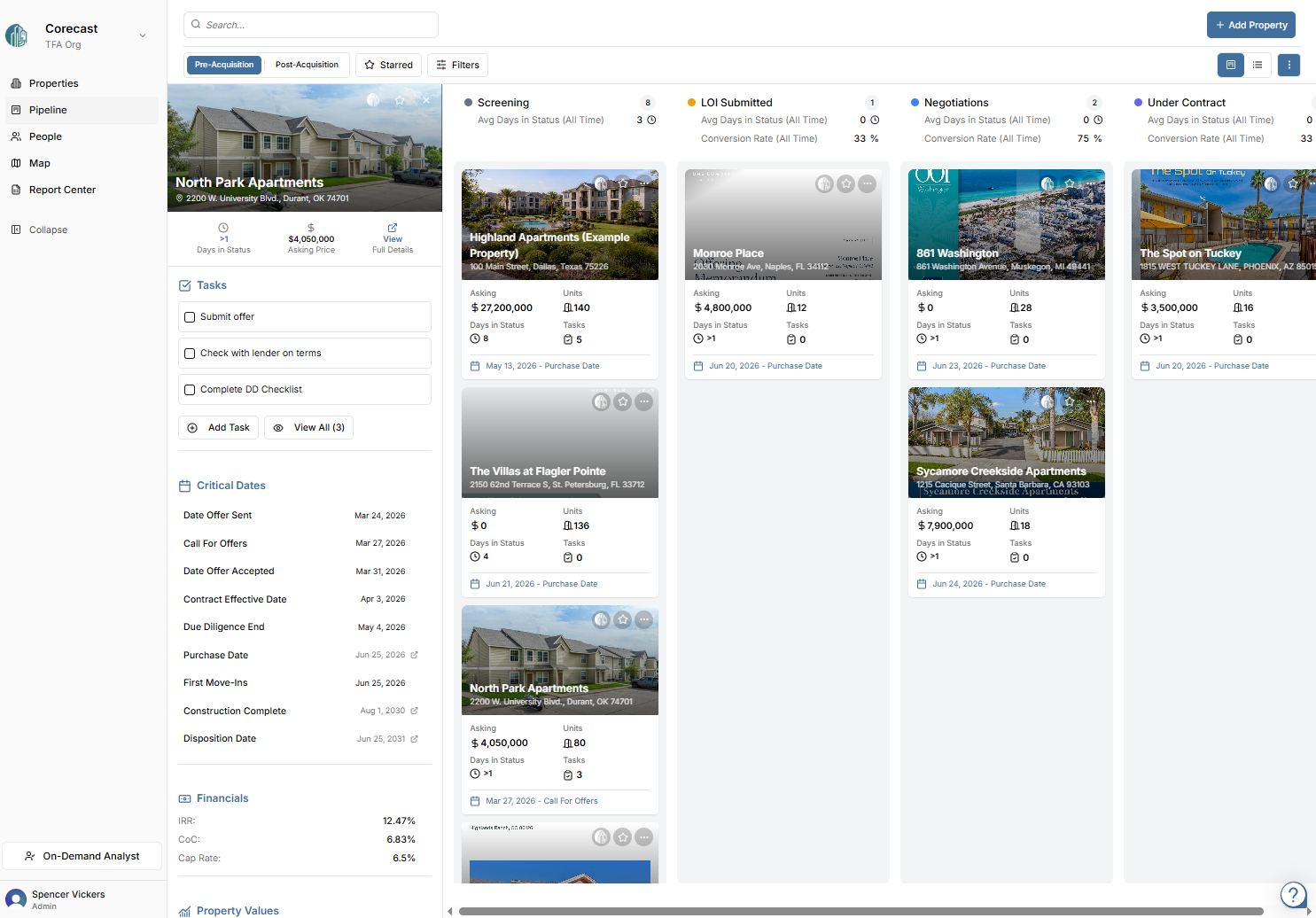Viewport: 1316px width, 918px height.
Task: Check the Check with lender on terms task
Action: (190, 354)
